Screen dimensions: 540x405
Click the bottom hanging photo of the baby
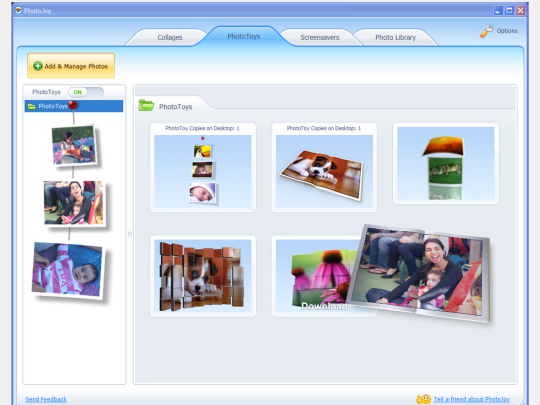pos(68,270)
